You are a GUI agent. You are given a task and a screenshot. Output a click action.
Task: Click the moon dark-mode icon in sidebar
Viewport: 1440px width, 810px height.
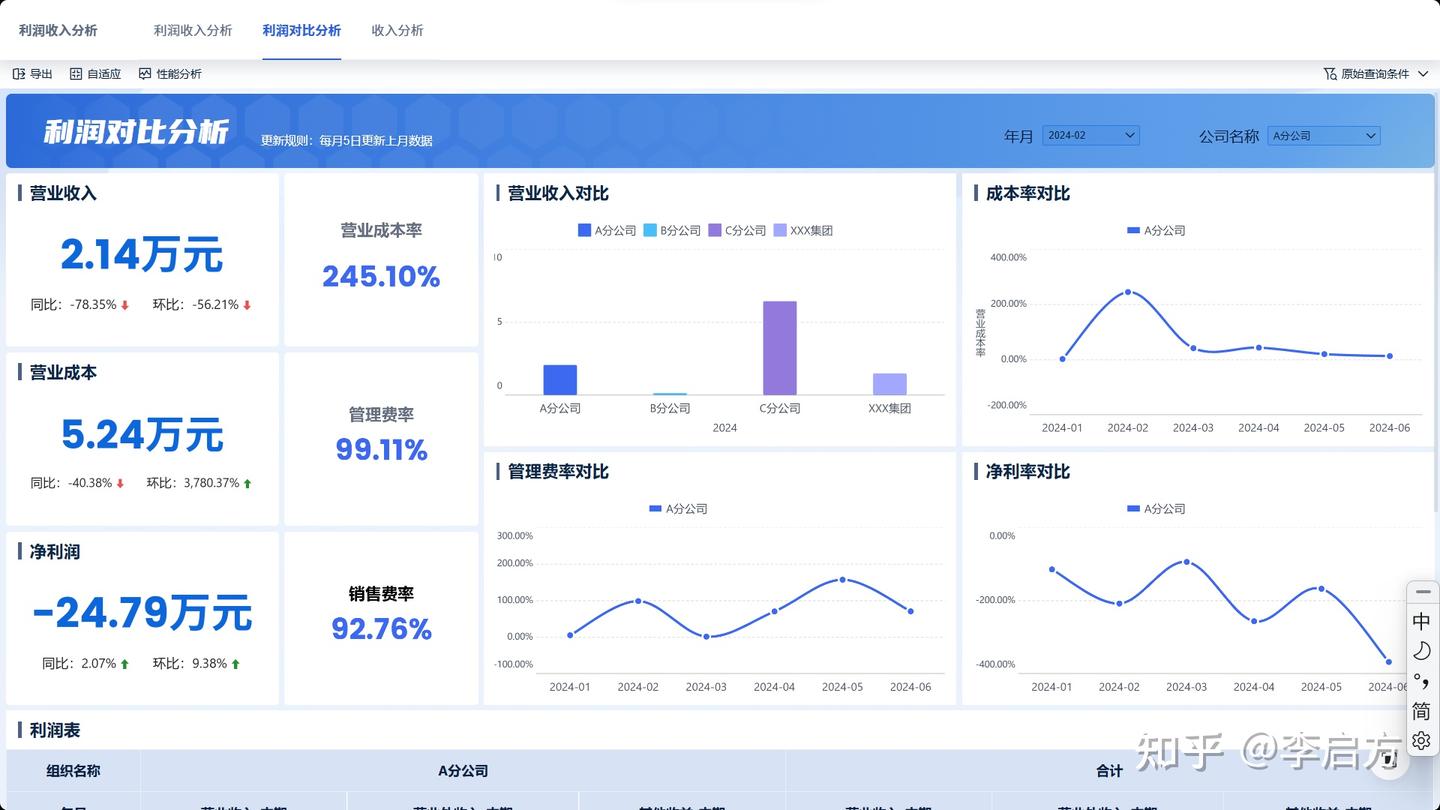[1422, 650]
